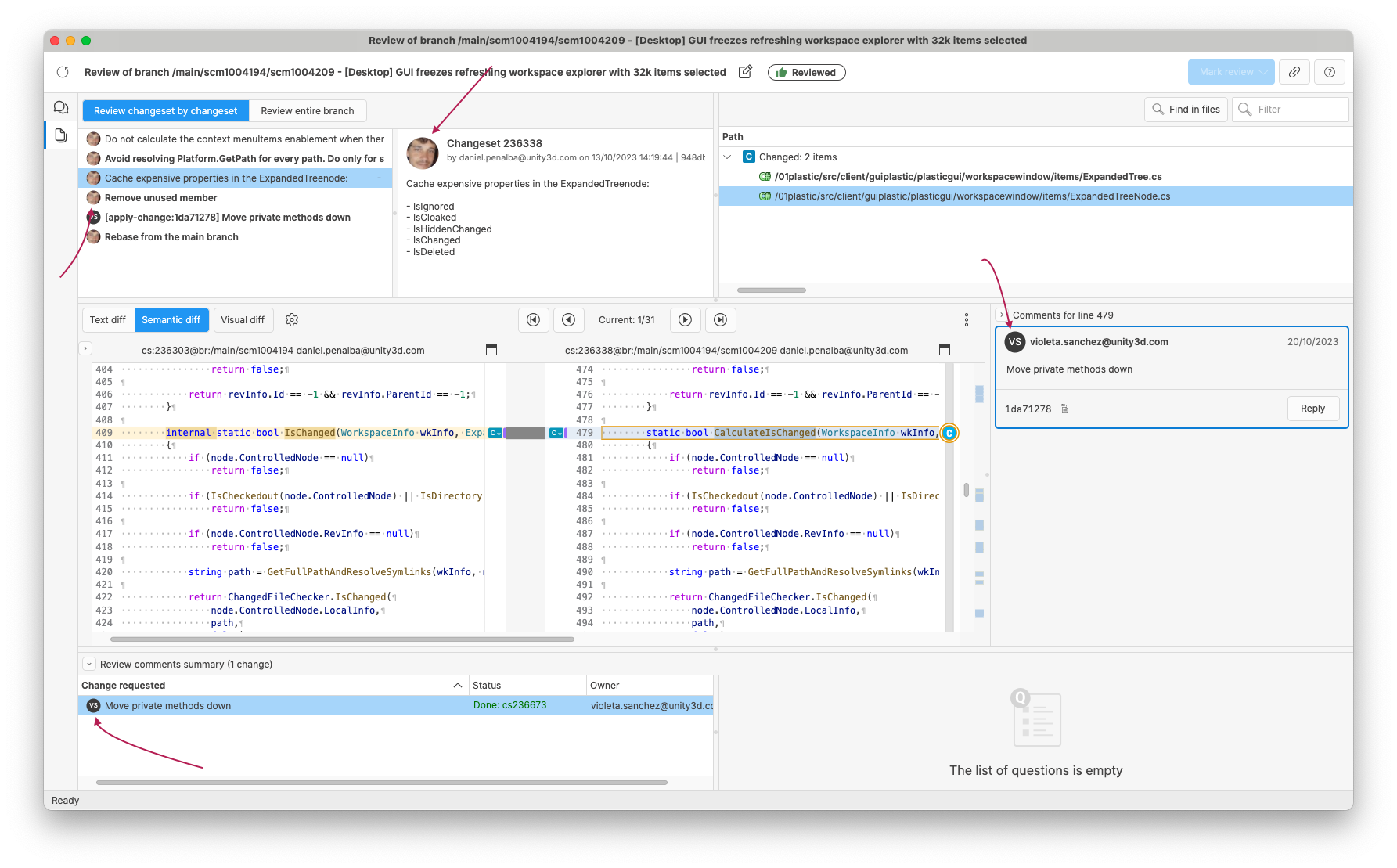Viewport: 1397px width, 868px height.
Task: Copy the review link with the chain icon
Action: pyautogui.click(x=1294, y=72)
